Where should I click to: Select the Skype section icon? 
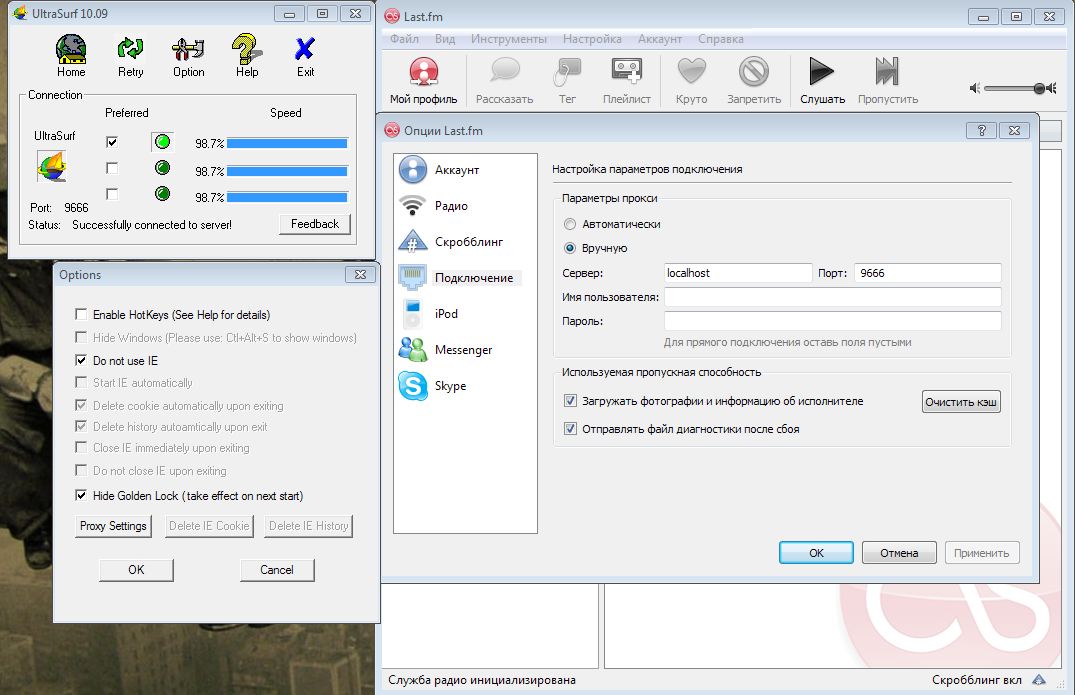(x=413, y=386)
